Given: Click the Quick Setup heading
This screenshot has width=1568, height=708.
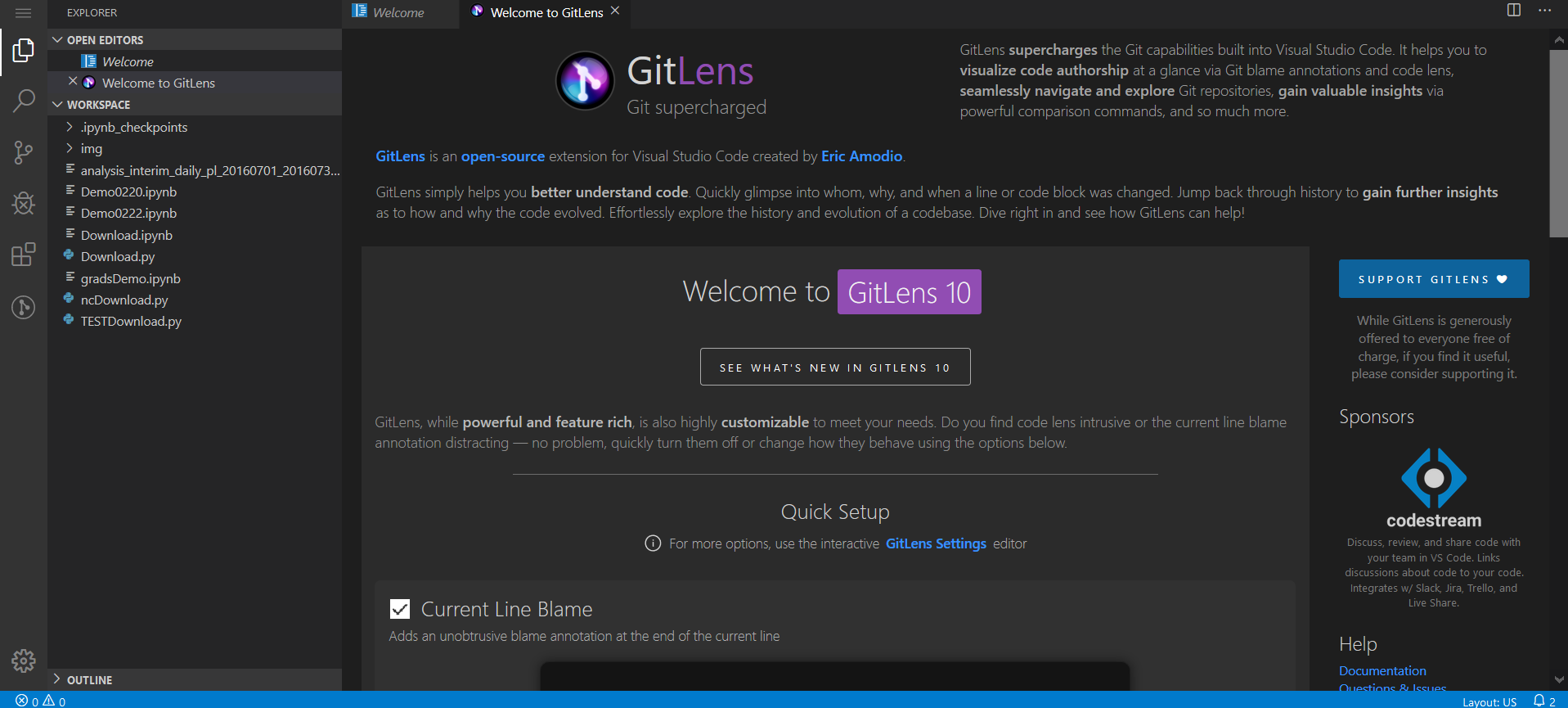Looking at the screenshot, I should (x=835, y=512).
